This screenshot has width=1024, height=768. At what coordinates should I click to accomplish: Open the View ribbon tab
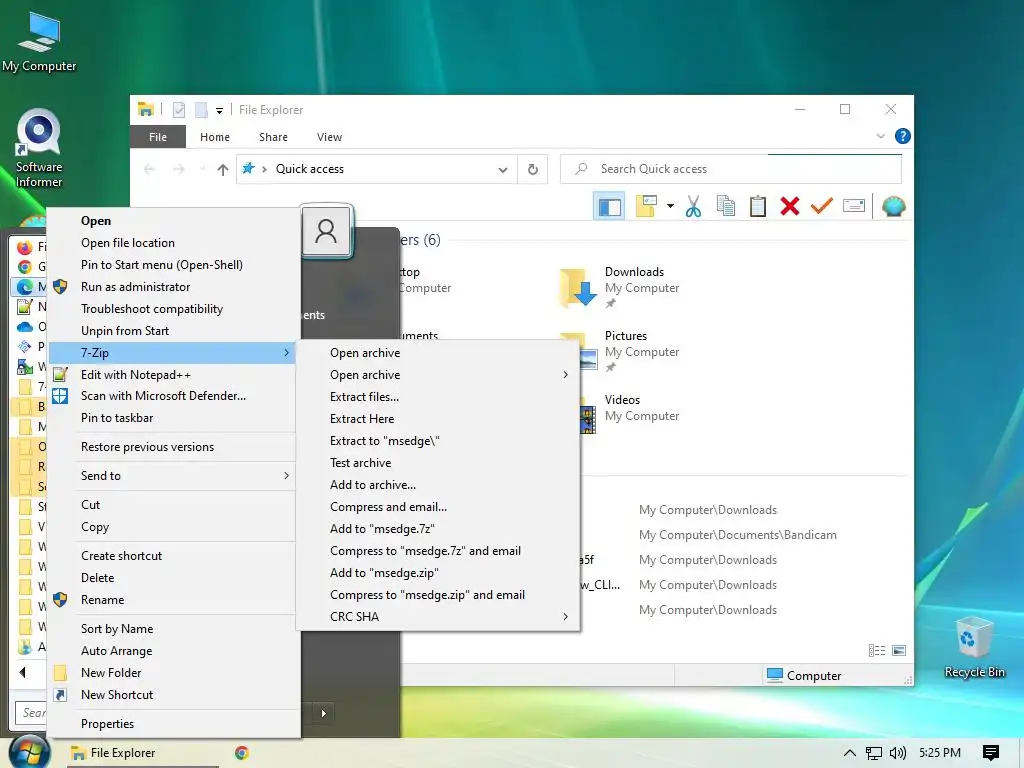[x=329, y=137]
